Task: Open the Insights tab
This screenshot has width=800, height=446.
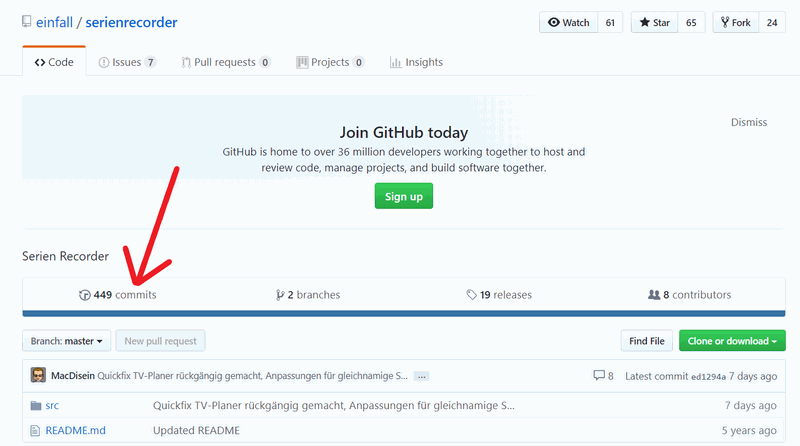Action: 416,62
